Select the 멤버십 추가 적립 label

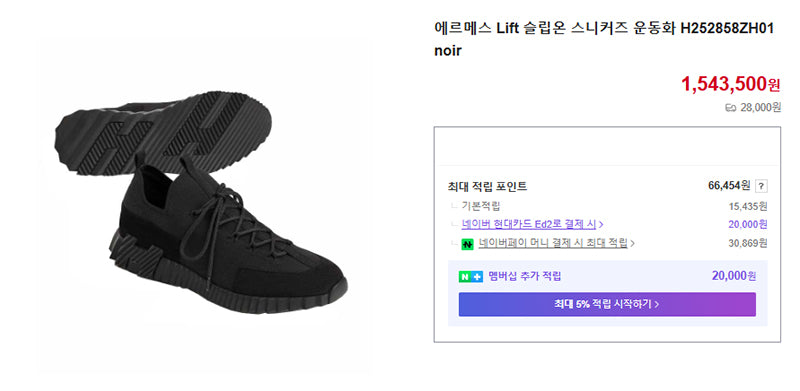click(x=524, y=277)
